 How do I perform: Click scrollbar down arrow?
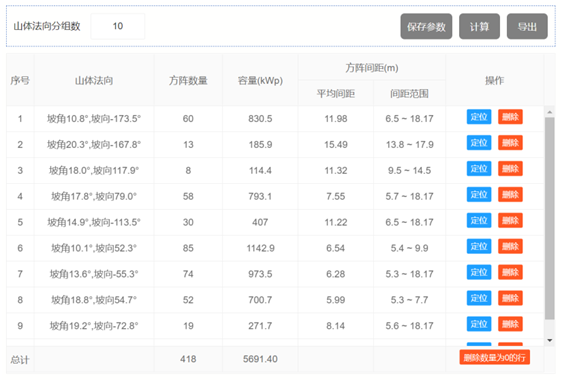549,340
